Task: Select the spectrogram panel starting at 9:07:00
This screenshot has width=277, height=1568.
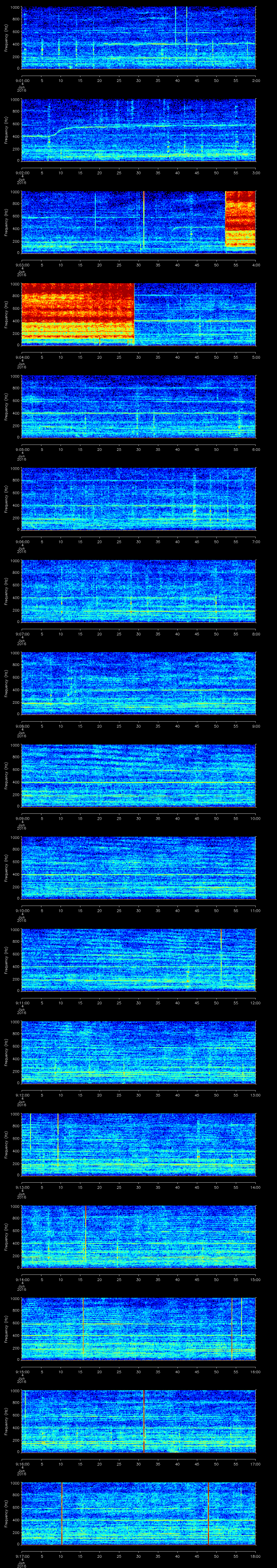Action: point(138,590)
